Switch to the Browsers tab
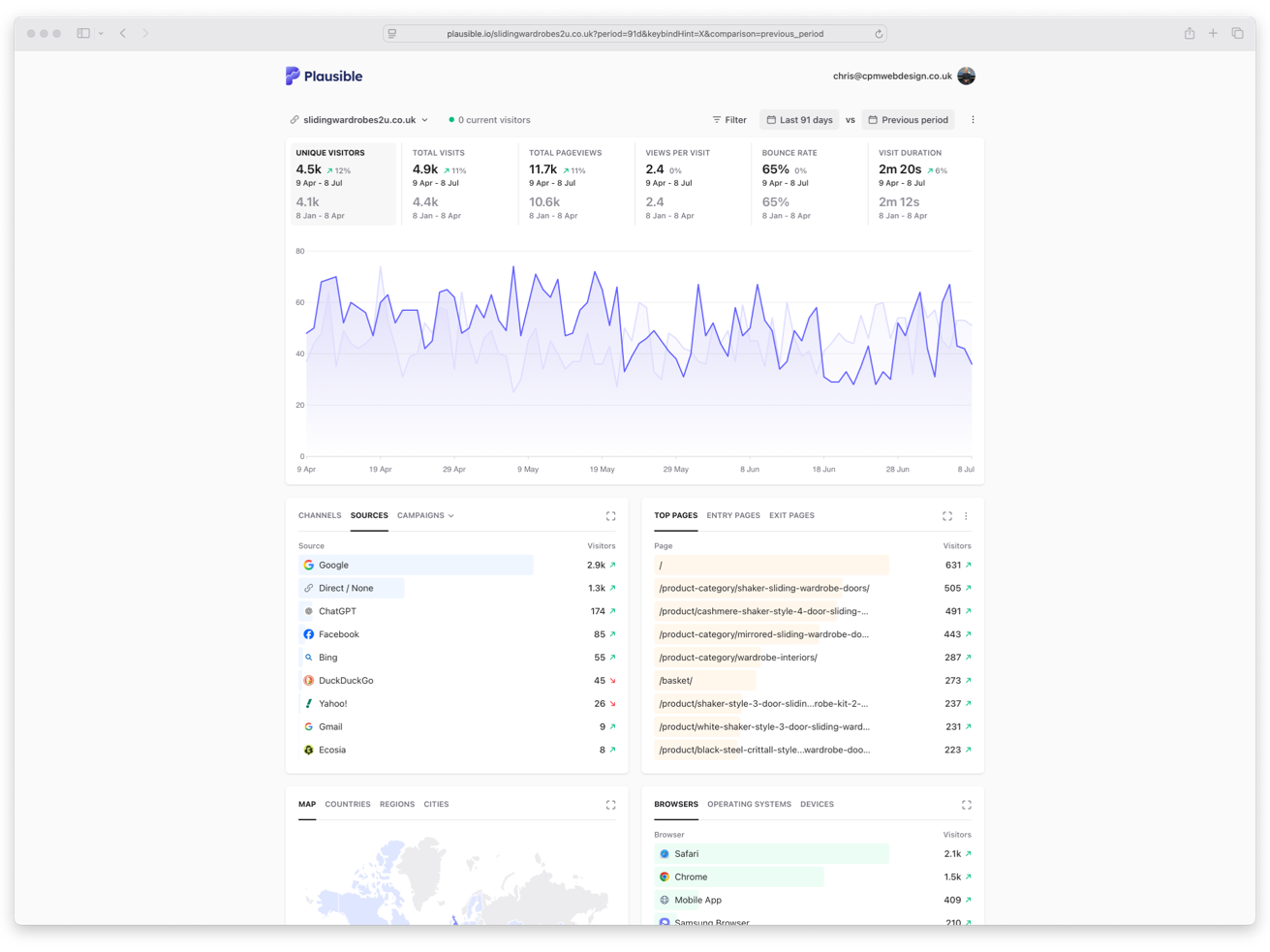This screenshot has width=1270, height=952. pos(676,804)
